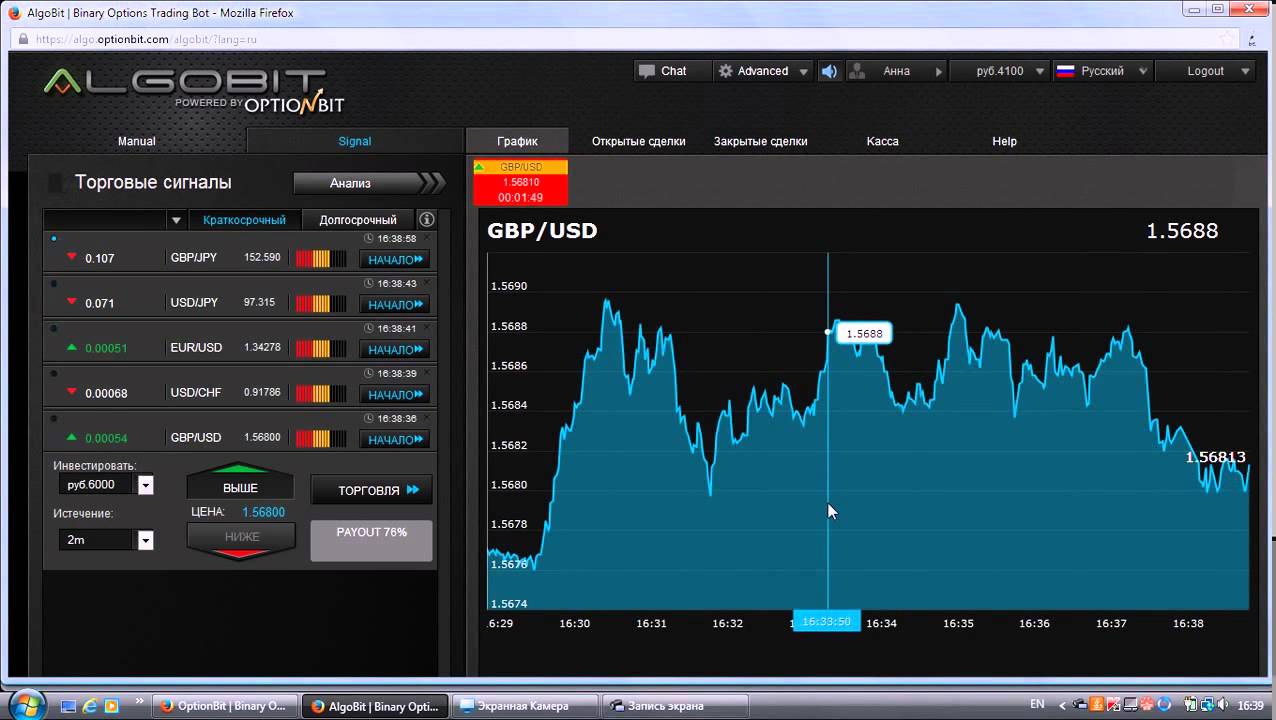
Task: Click the EUR/USD price 1.34278
Action: [x=262, y=347]
